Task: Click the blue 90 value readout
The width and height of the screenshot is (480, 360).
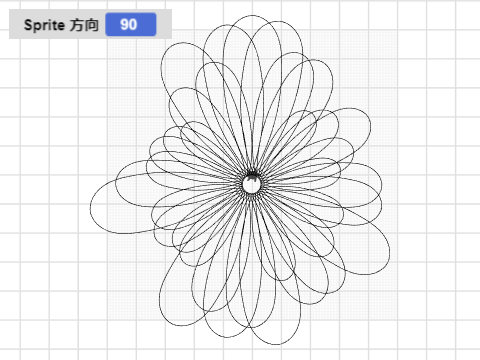Action: (x=131, y=24)
